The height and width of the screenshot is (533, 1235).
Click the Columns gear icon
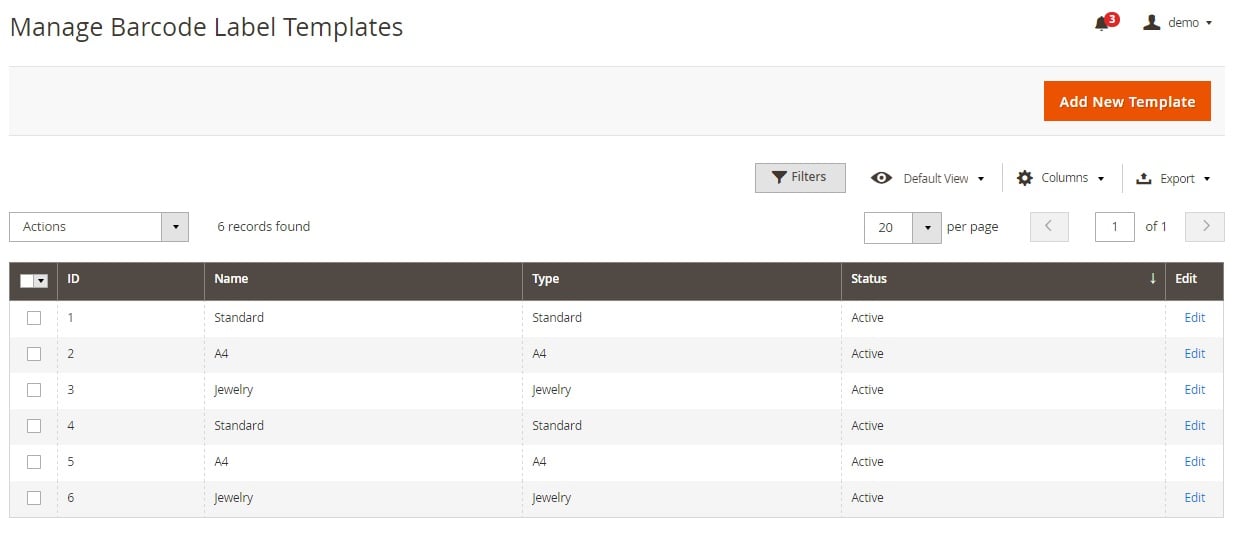(x=1024, y=178)
